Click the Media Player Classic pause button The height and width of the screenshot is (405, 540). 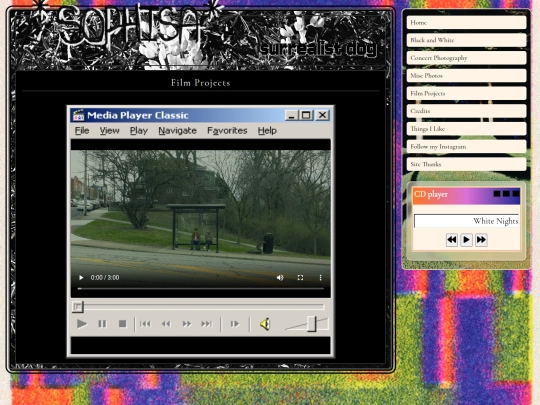pos(102,324)
